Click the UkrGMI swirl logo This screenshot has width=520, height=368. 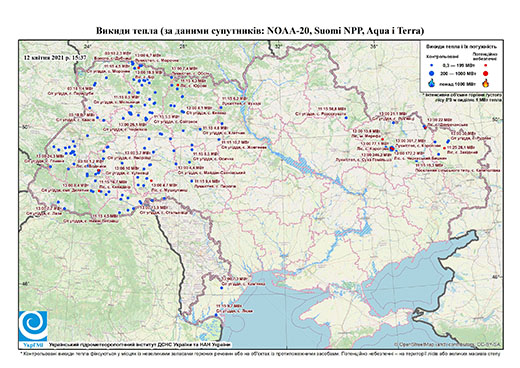point(33,327)
